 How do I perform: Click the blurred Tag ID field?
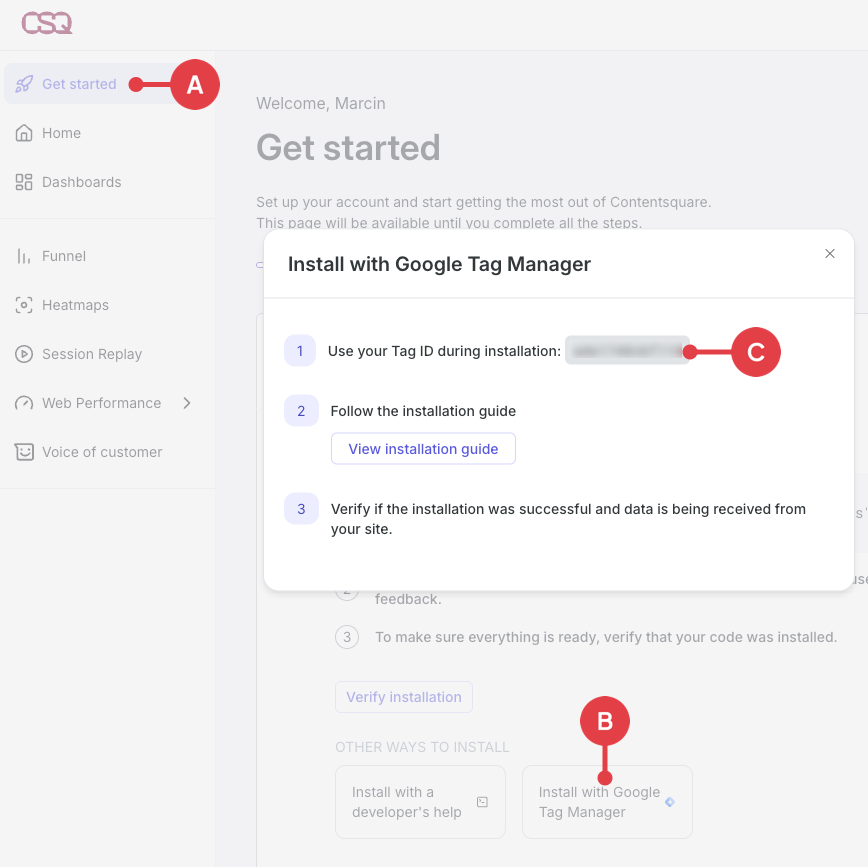point(627,350)
